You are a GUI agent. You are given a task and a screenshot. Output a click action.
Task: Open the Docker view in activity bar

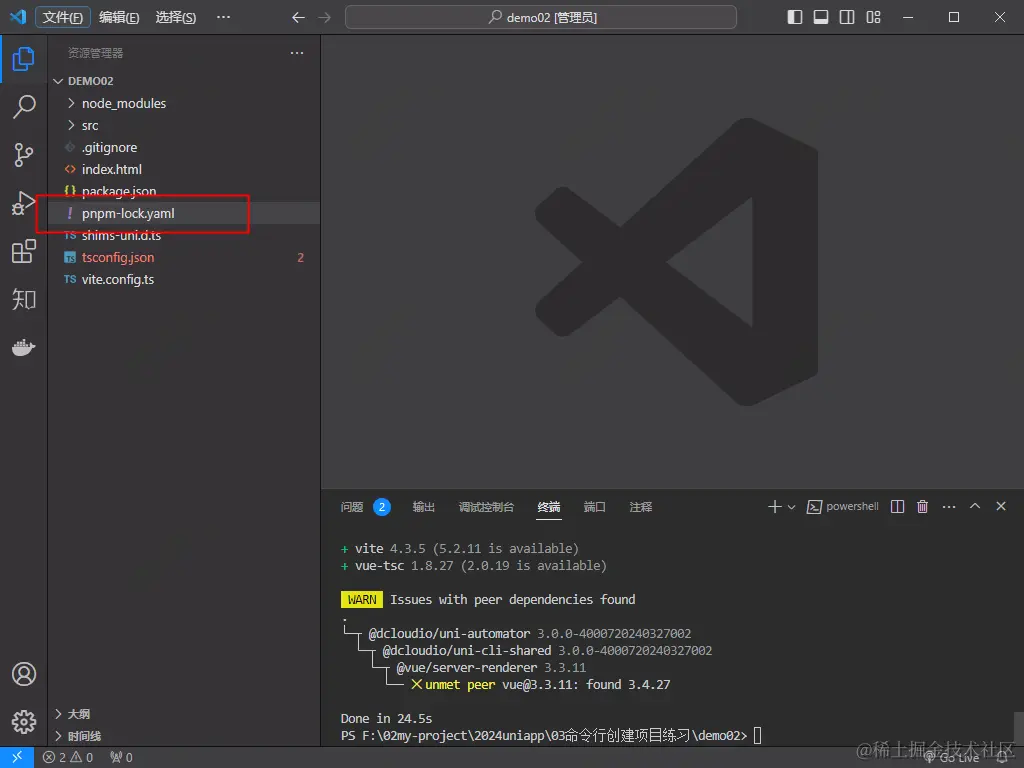(24, 347)
